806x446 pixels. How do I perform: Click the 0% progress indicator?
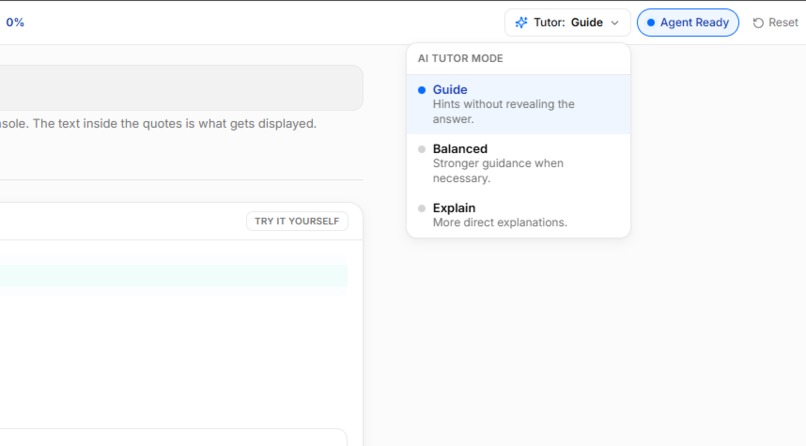point(15,23)
